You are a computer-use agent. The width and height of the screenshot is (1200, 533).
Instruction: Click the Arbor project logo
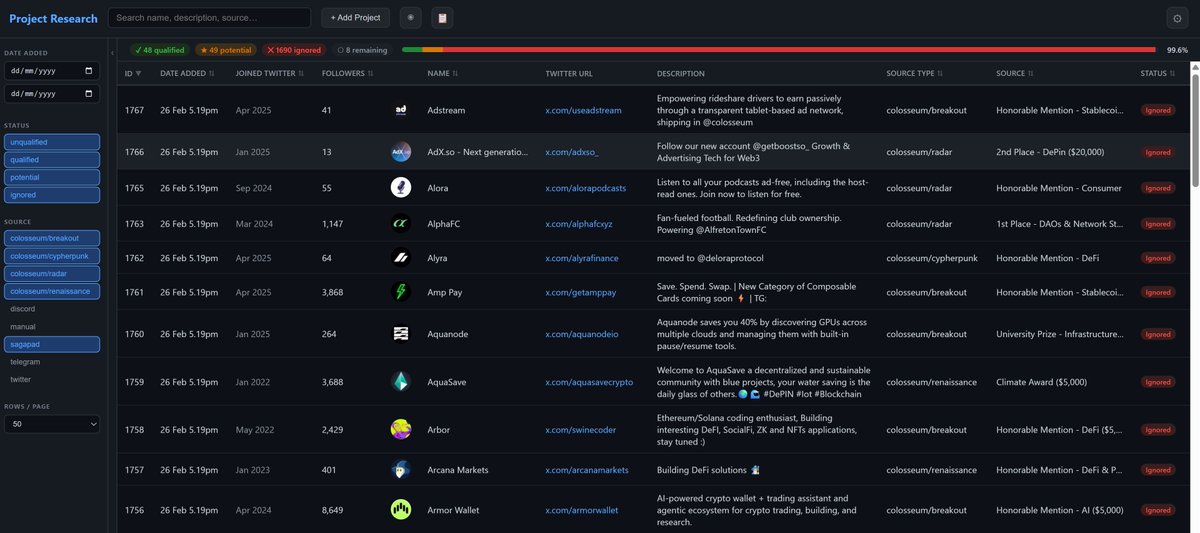pos(401,430)
